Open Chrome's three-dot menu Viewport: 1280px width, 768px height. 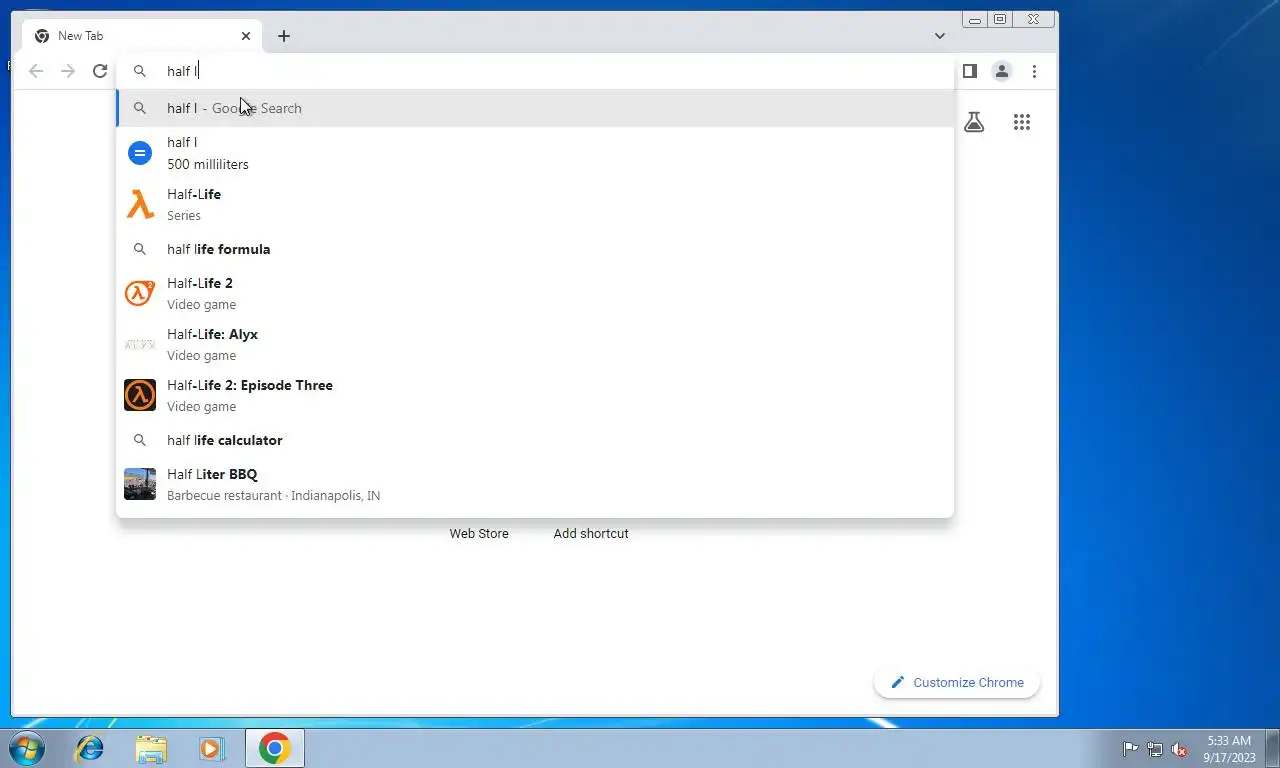pyautogui.click(x=1034, y=71)
